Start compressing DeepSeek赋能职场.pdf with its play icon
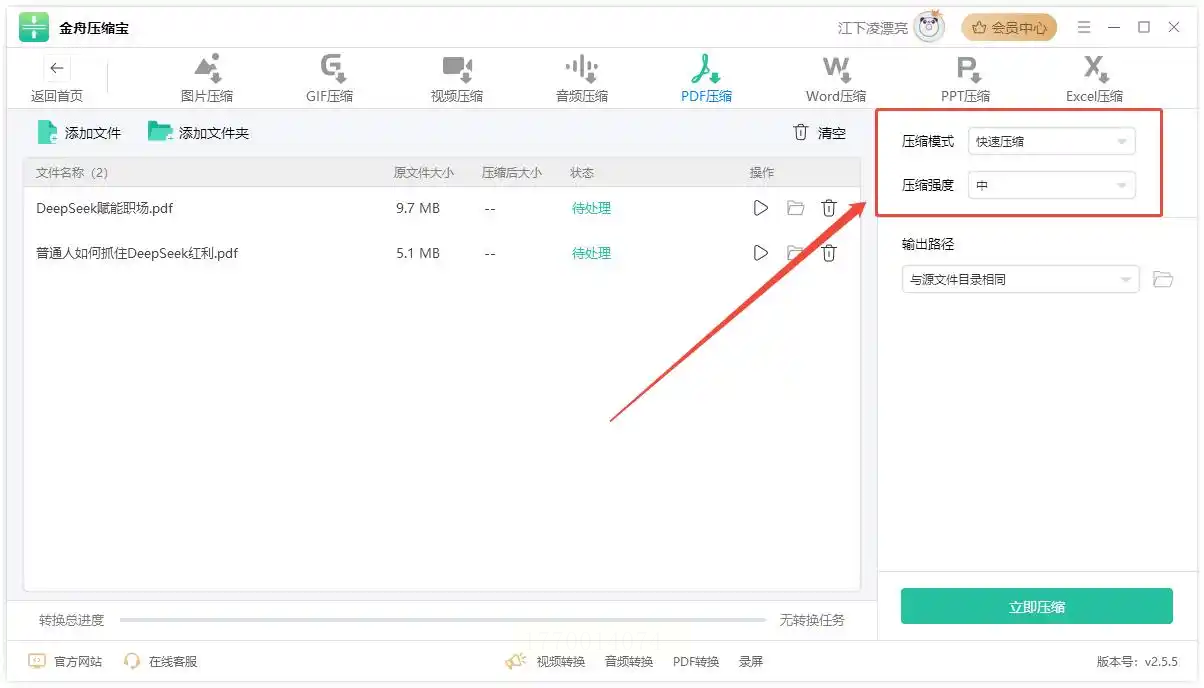 tap(761, 208)
